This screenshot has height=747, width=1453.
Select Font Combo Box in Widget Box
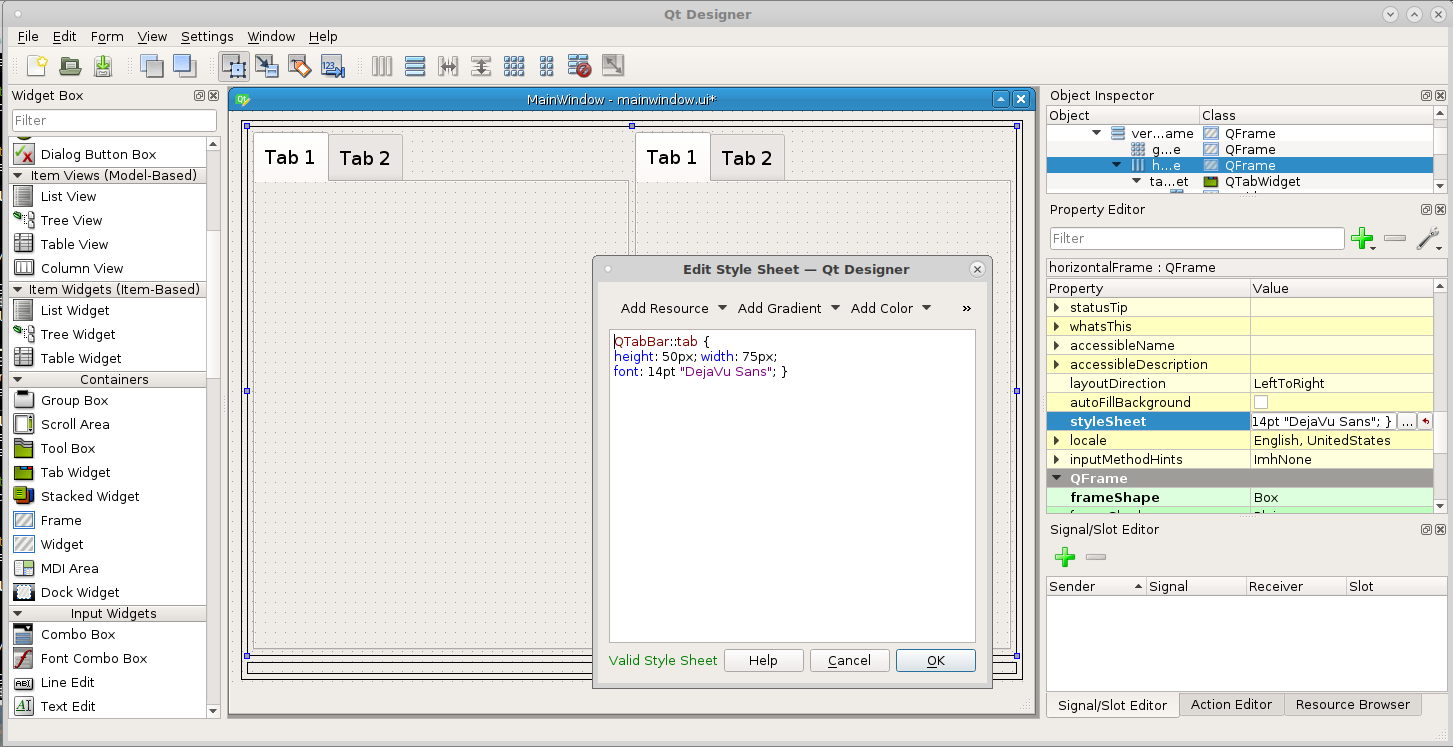pyautogui.click(x=94, y=658)
